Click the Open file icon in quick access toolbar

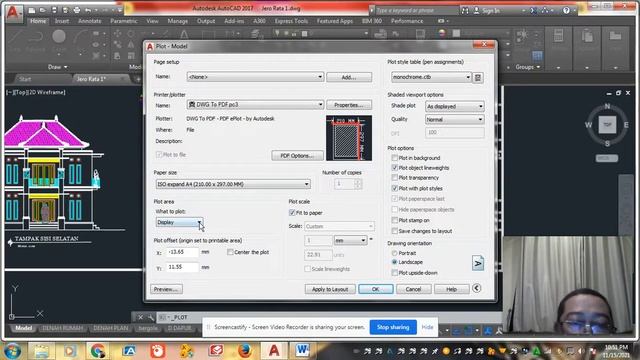tap(43, 10)
